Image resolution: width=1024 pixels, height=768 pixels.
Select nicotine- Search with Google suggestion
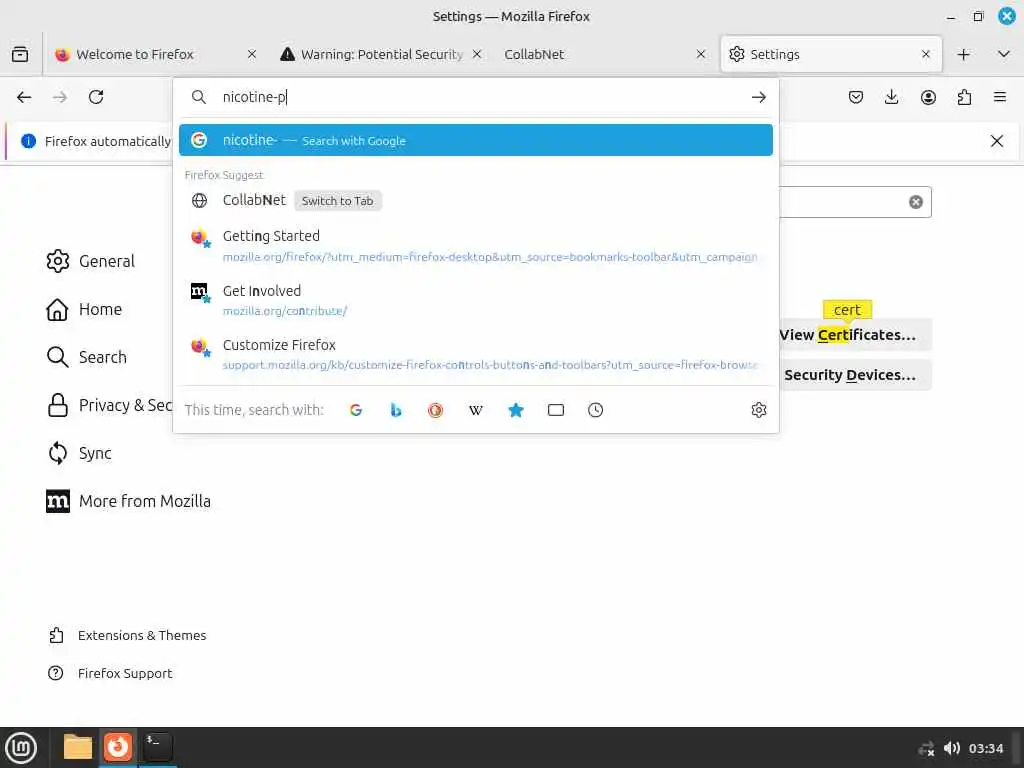(x=475, y=140)
